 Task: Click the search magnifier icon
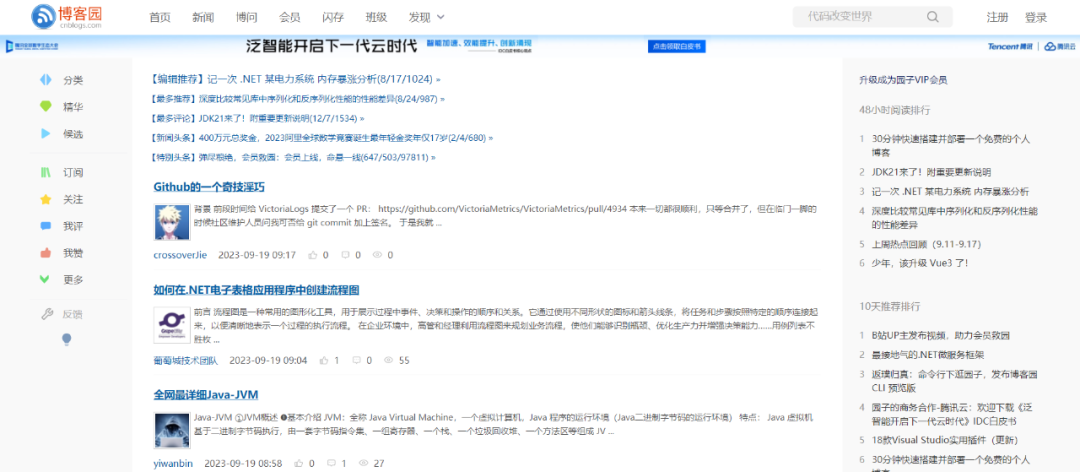pyautogui.click(x=933, y=17)
